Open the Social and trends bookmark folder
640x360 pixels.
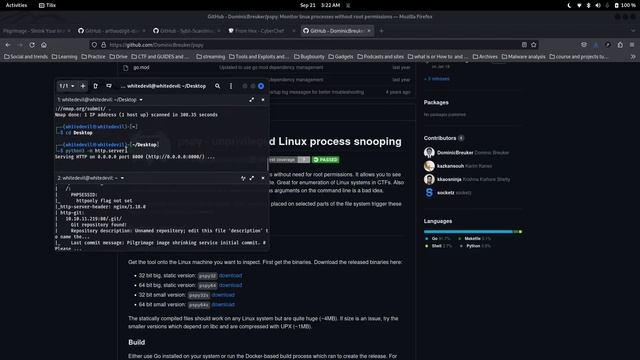(x=26, y=57)
